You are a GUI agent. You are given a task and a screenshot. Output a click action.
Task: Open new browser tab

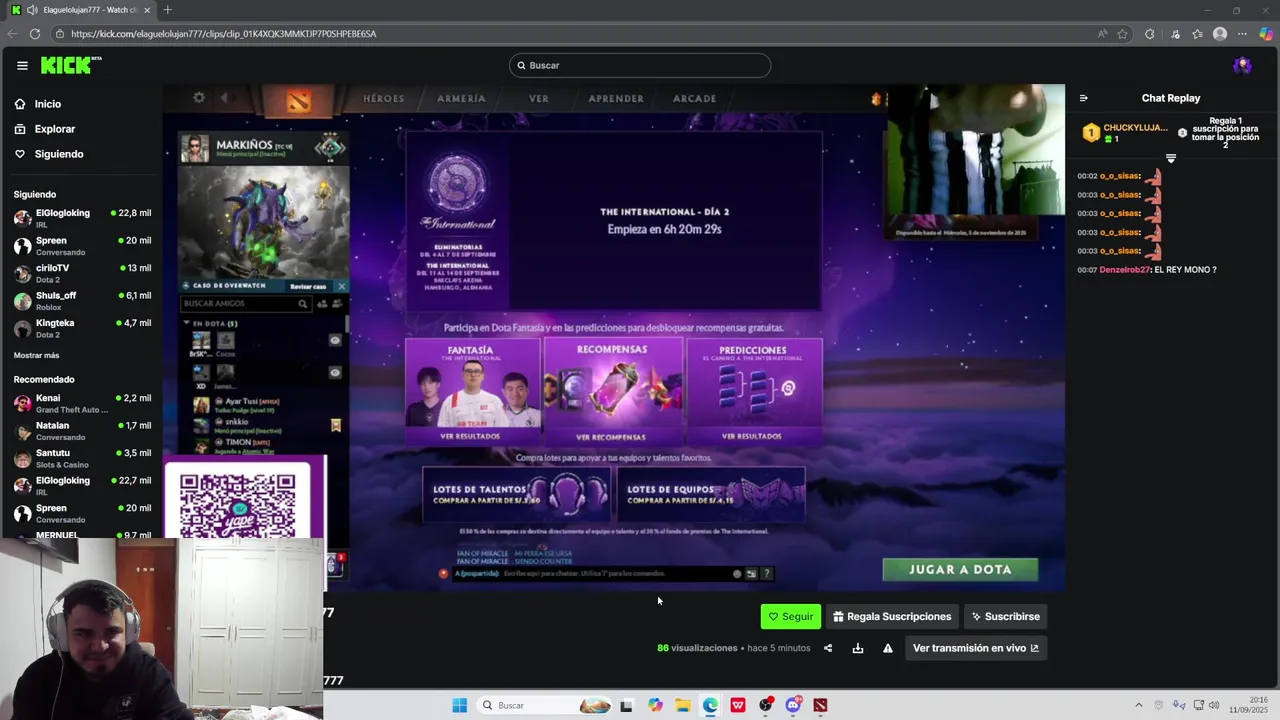167,10
